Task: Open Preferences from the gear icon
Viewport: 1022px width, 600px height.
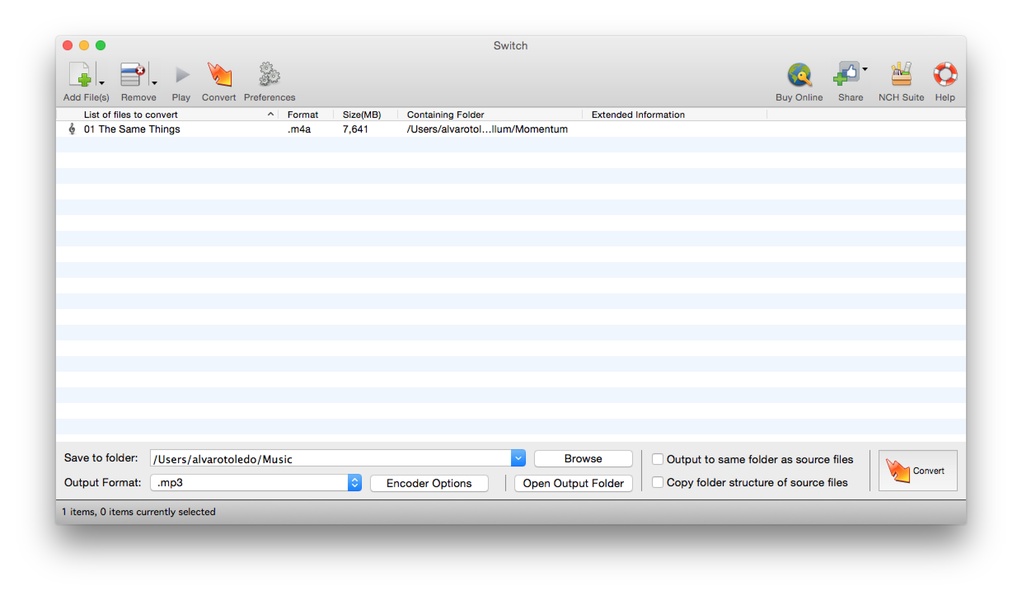Action: point(269,75)
